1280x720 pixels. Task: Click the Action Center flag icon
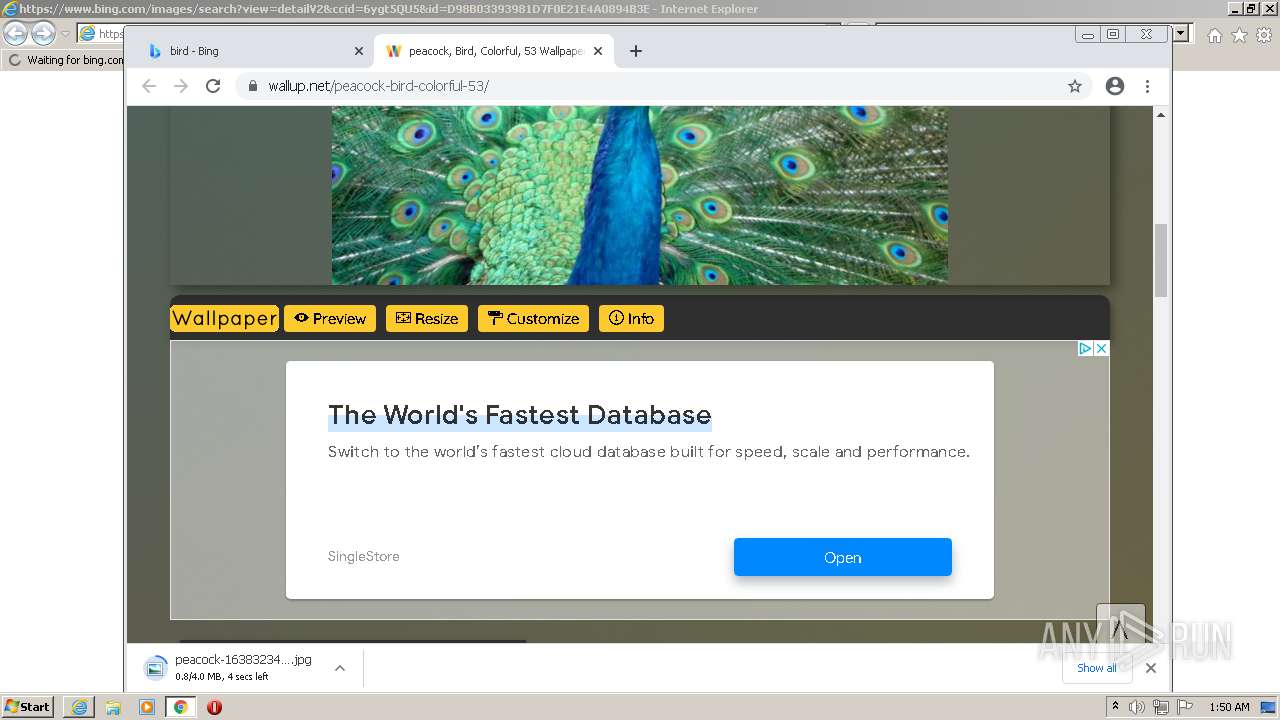point(1183,707)
